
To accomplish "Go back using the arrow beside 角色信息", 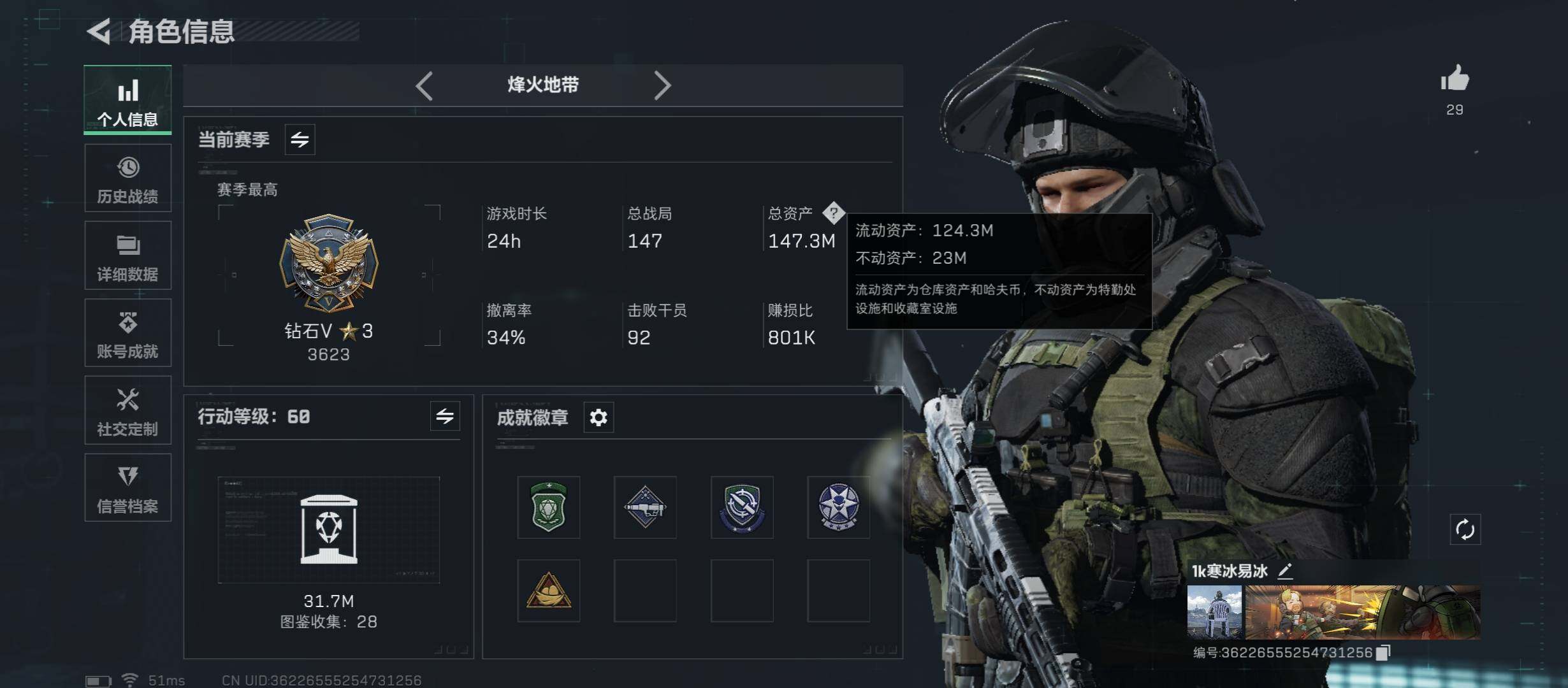I will pyautogui.click(x=99, y=31).
